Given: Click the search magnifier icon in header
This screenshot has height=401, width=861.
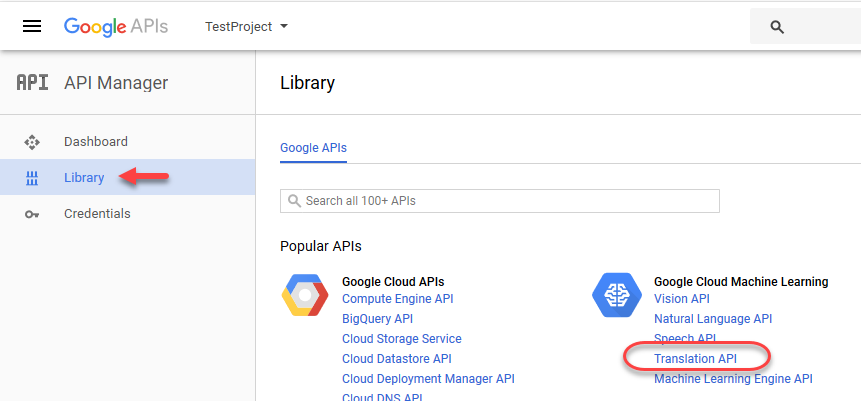Looking at the screenshot, I should (777, 27).
